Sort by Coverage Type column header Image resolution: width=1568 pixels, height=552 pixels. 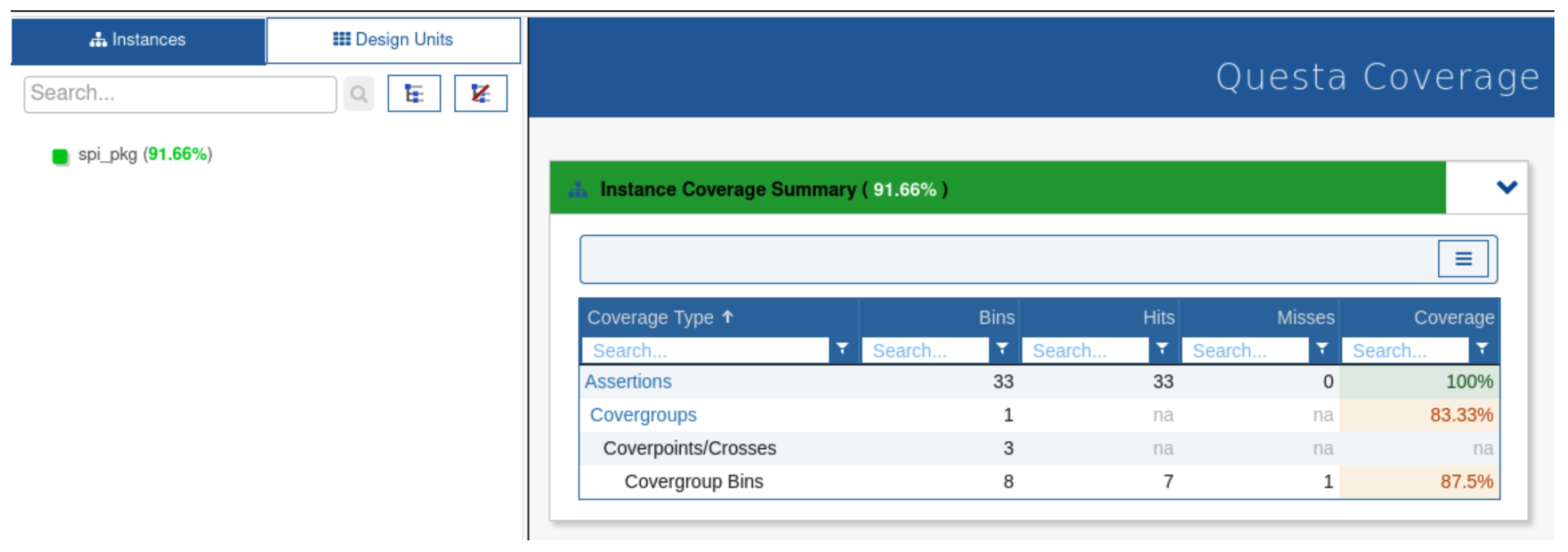click(650, 318)
